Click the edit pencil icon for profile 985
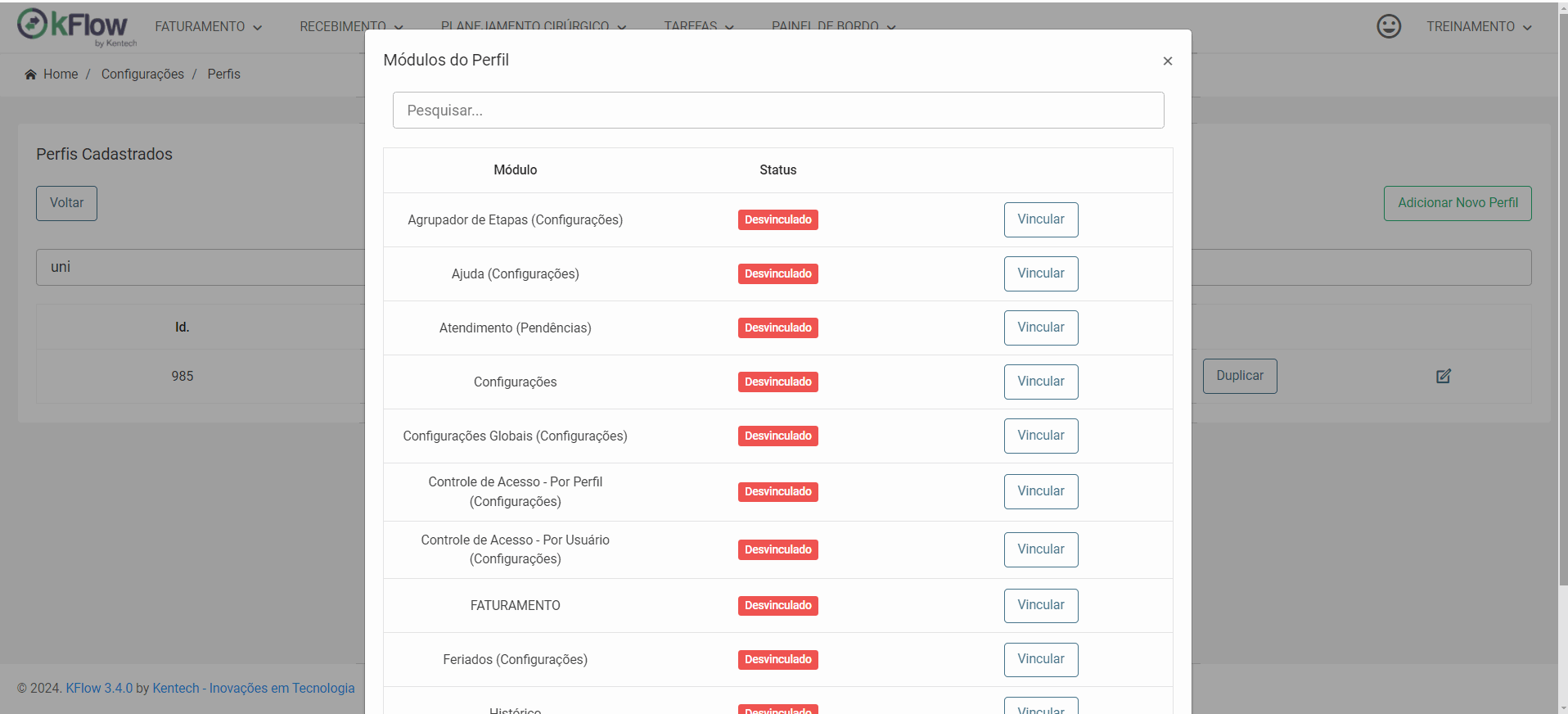This screenshot has height=714, width=1568. point(1444,376)
